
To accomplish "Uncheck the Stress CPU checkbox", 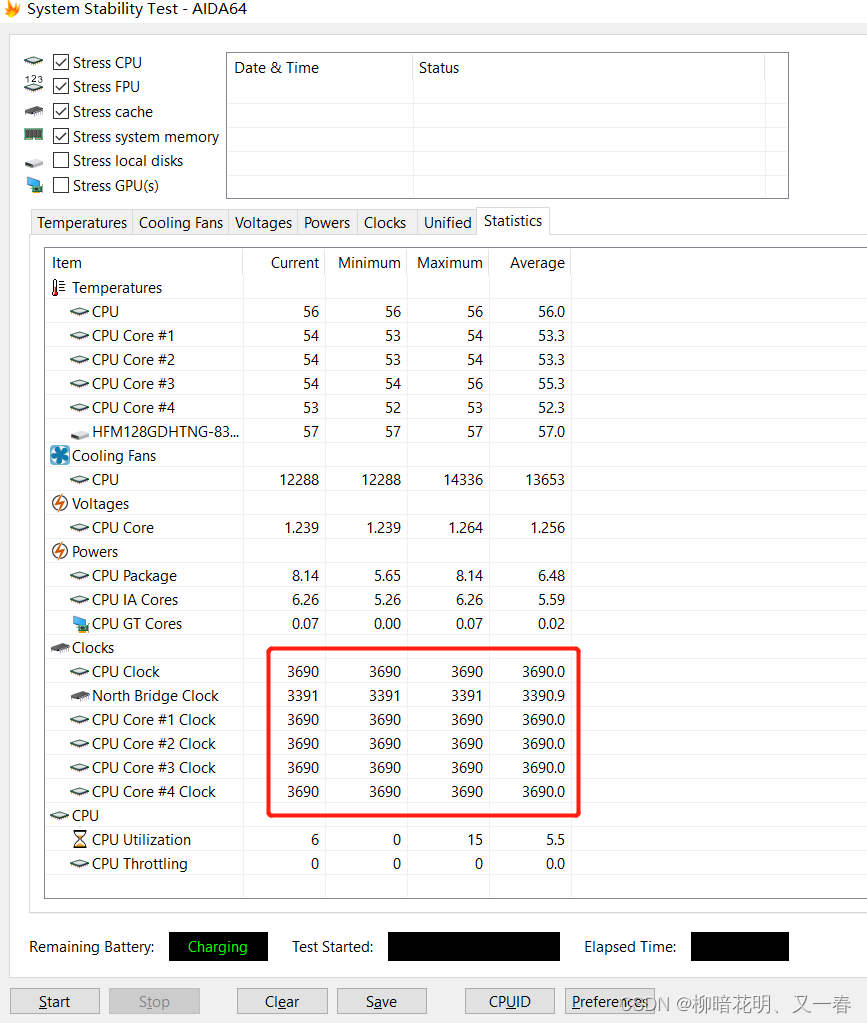I will point(61,62).
